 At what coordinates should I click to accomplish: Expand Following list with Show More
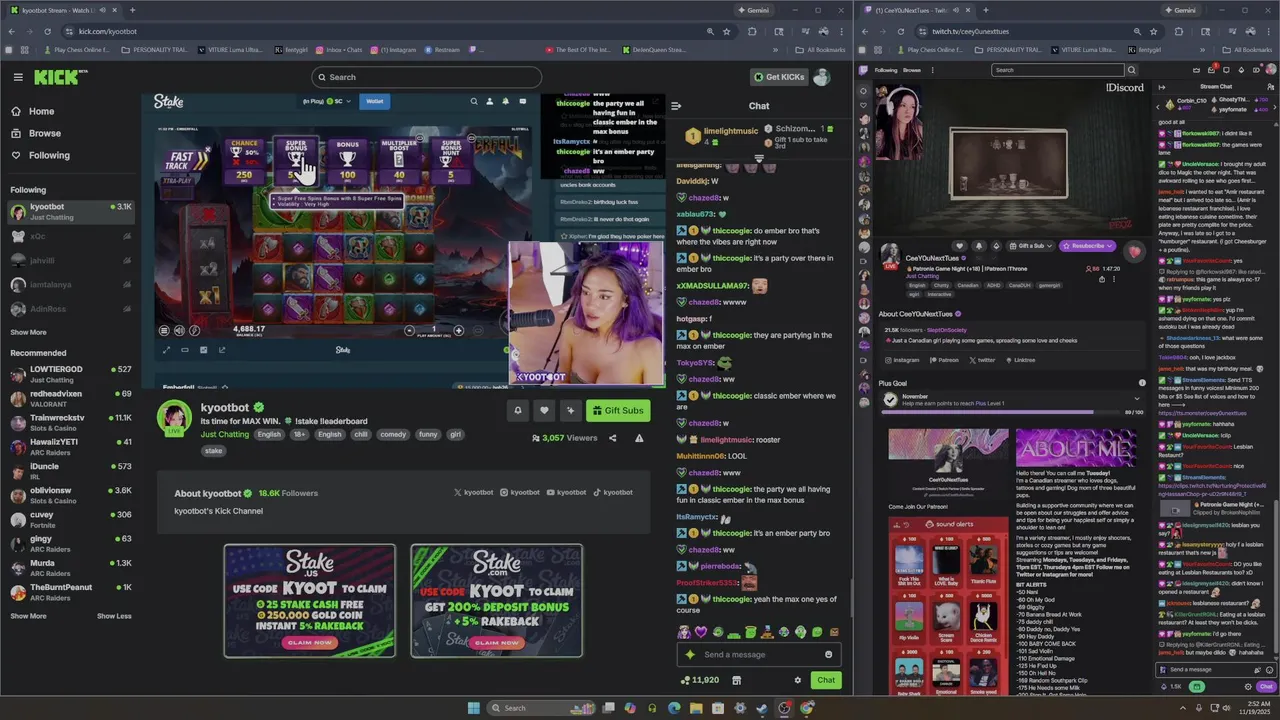click(x=28, y=332)
